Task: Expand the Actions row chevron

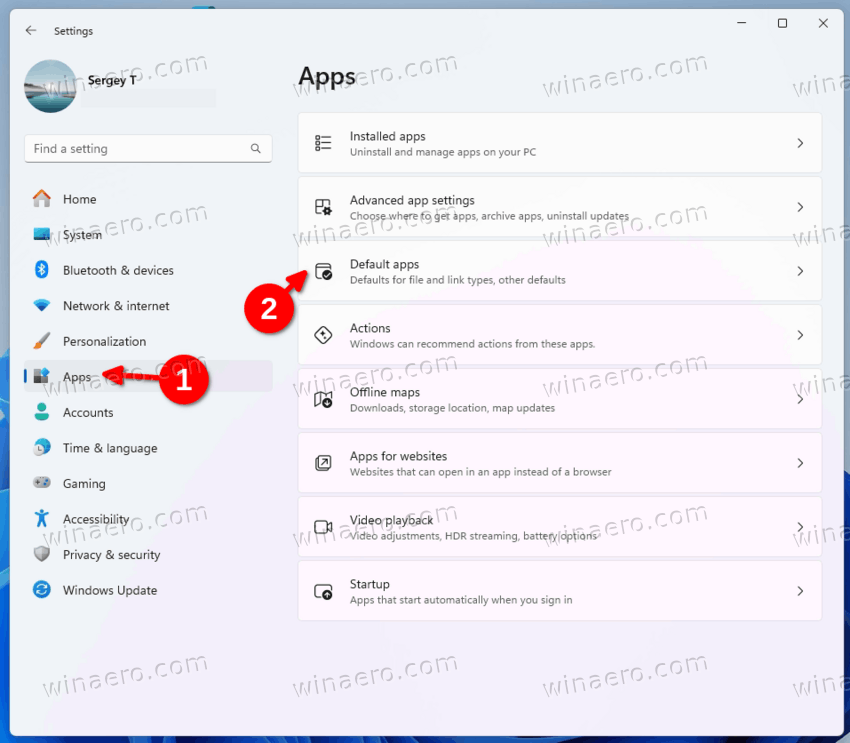Action: (800, 335)
